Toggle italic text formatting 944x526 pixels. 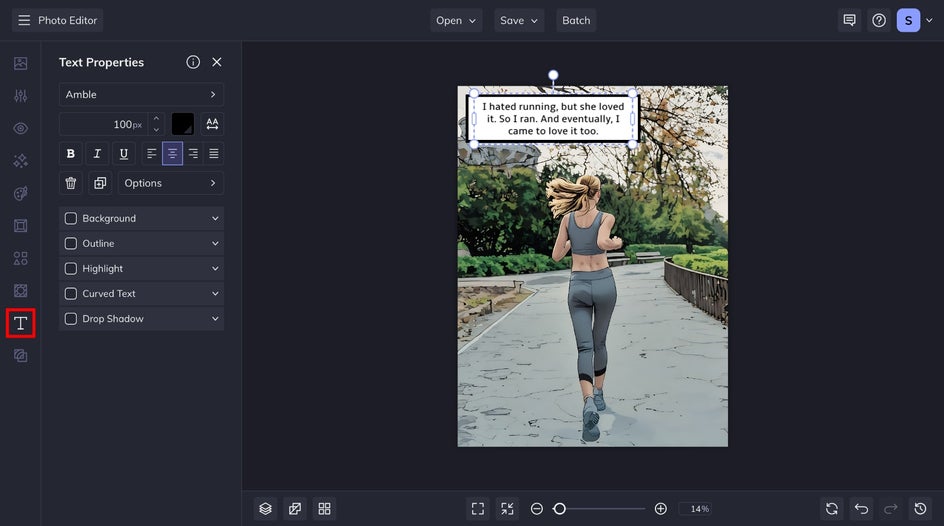[97, 153]
